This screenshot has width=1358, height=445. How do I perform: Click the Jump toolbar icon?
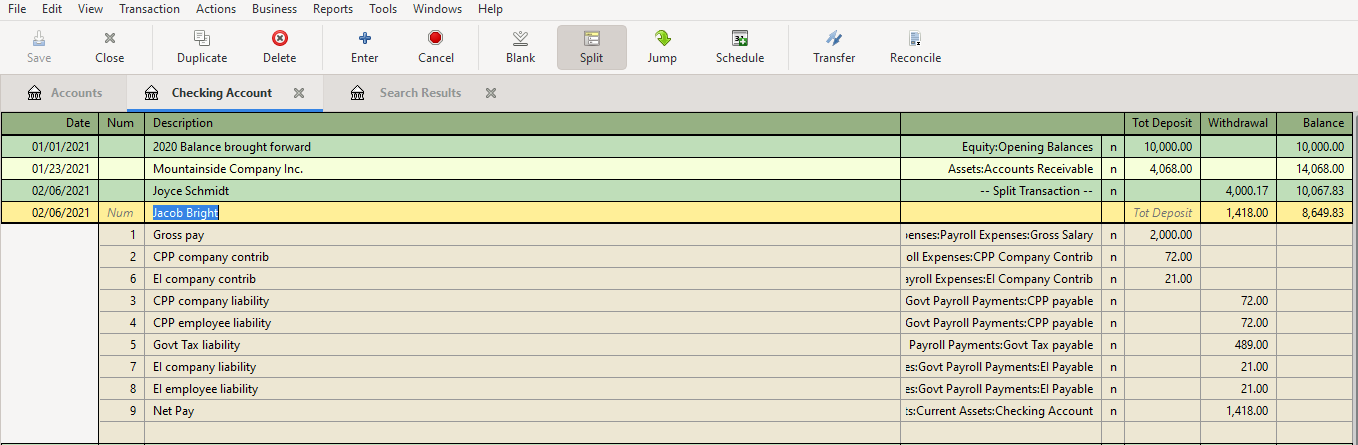(661, 47)
